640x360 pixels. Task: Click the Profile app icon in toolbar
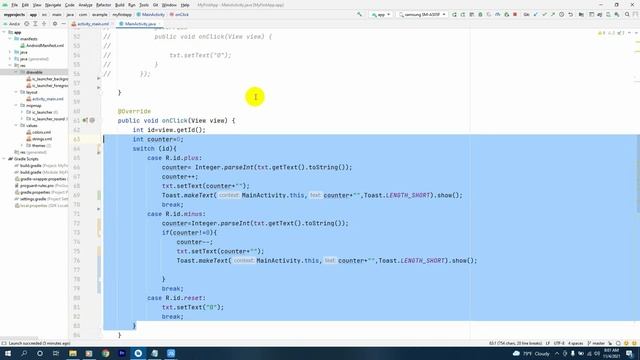(498, 14)
